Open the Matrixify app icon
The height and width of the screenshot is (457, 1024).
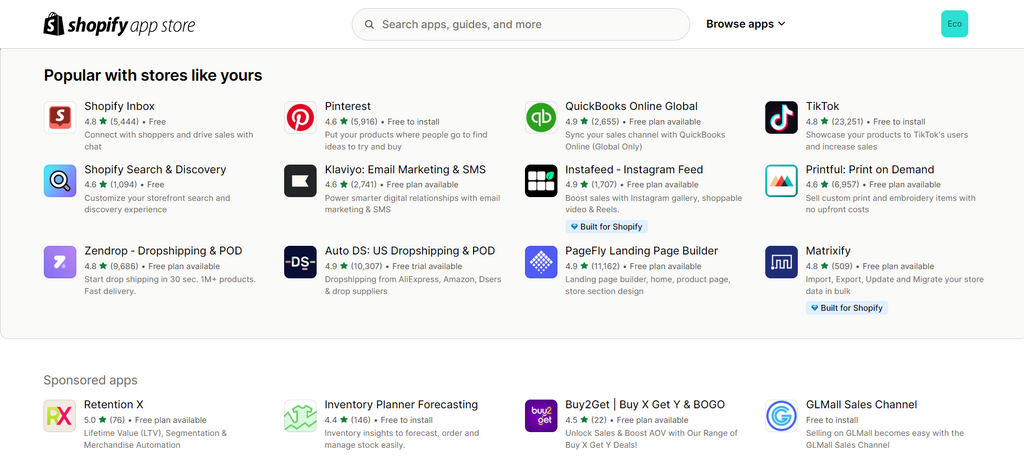pyautogui.click(x=782, y=262)
